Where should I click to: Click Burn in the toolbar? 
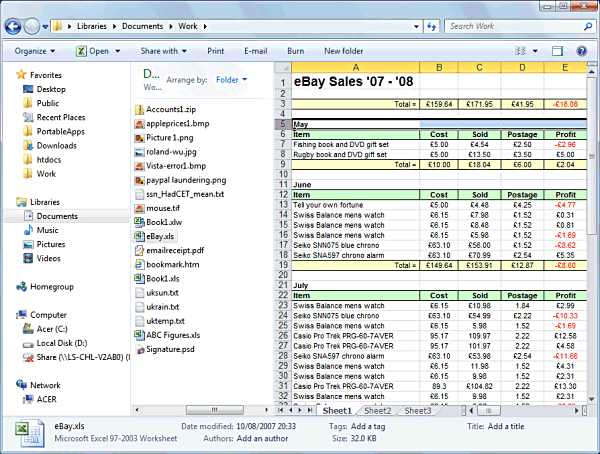(x=295, y=51)
